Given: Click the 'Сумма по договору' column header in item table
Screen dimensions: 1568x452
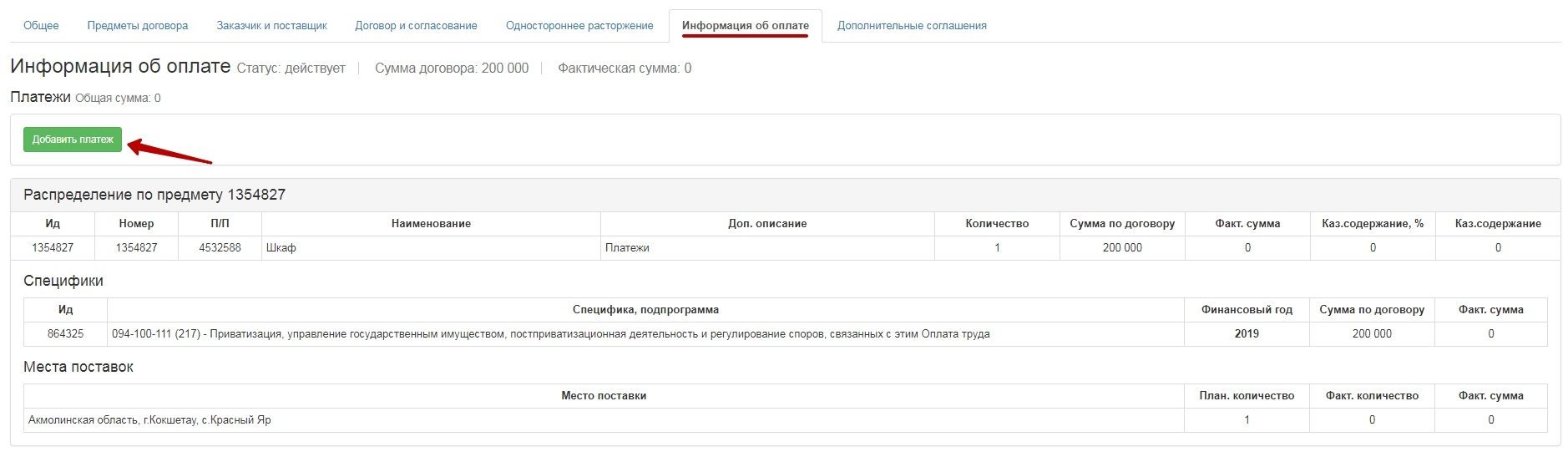Looking at the screenshot, I should click(1122, 224).
